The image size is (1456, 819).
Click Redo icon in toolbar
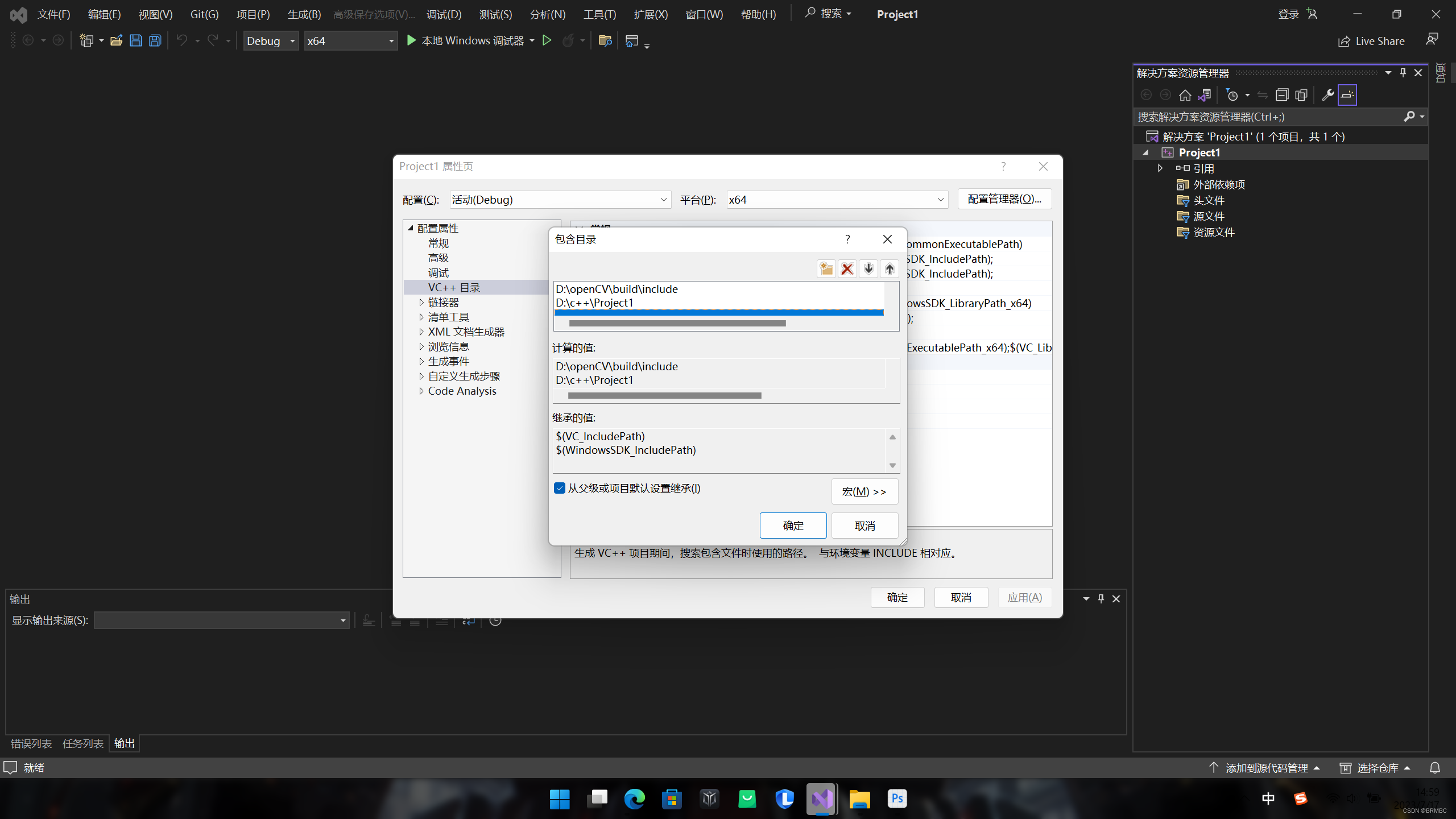click(x=213, y=40)
